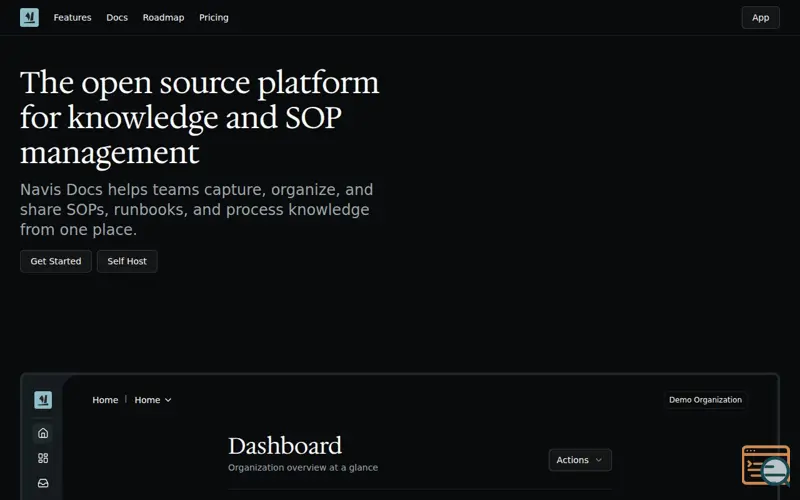The image size is (800, 500).
Task: Expand the Home breadcrumb dropdown
Action: pos(153,400)
